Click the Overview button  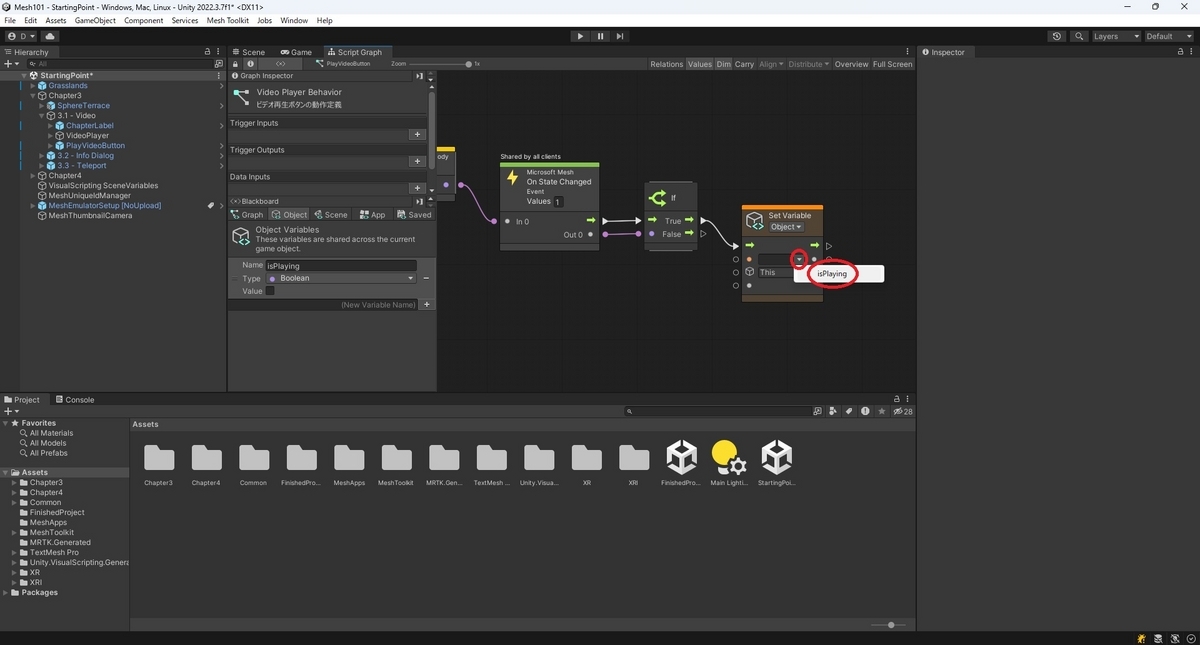pyautogui.click(x=852, y=64)
